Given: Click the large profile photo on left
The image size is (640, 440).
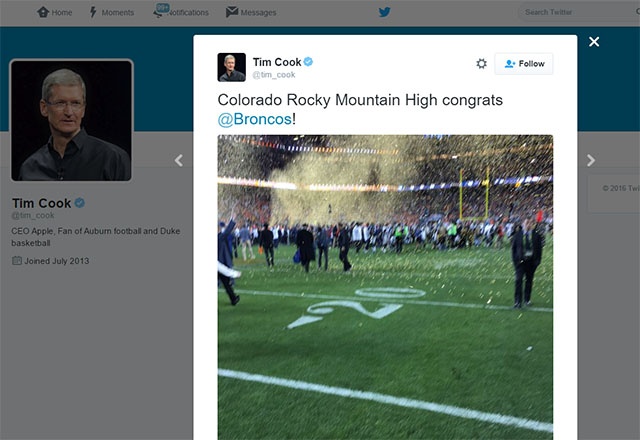Looking at the screenshot, I should pyautogui.click(x=71, y=120).
